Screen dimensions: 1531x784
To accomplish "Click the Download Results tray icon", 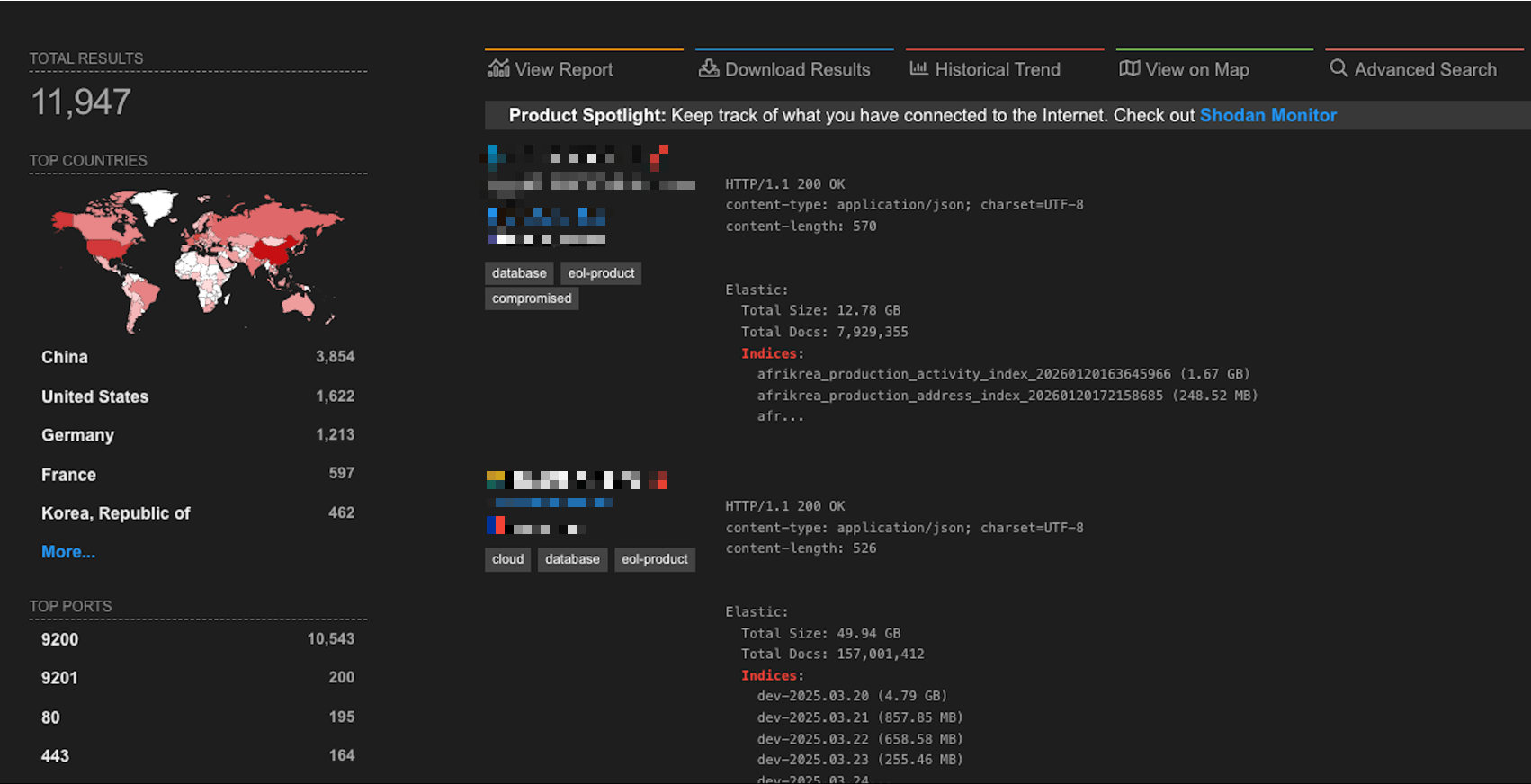I will pos(709,68).
